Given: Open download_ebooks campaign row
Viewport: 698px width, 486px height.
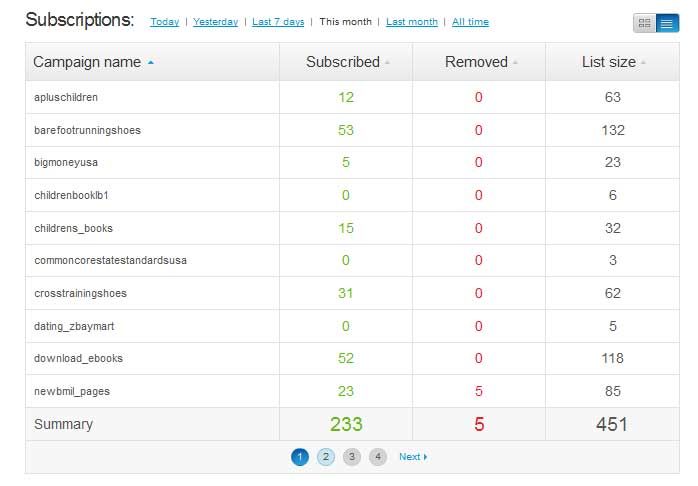Looking at the screenshot, I should tap(78, 358).
